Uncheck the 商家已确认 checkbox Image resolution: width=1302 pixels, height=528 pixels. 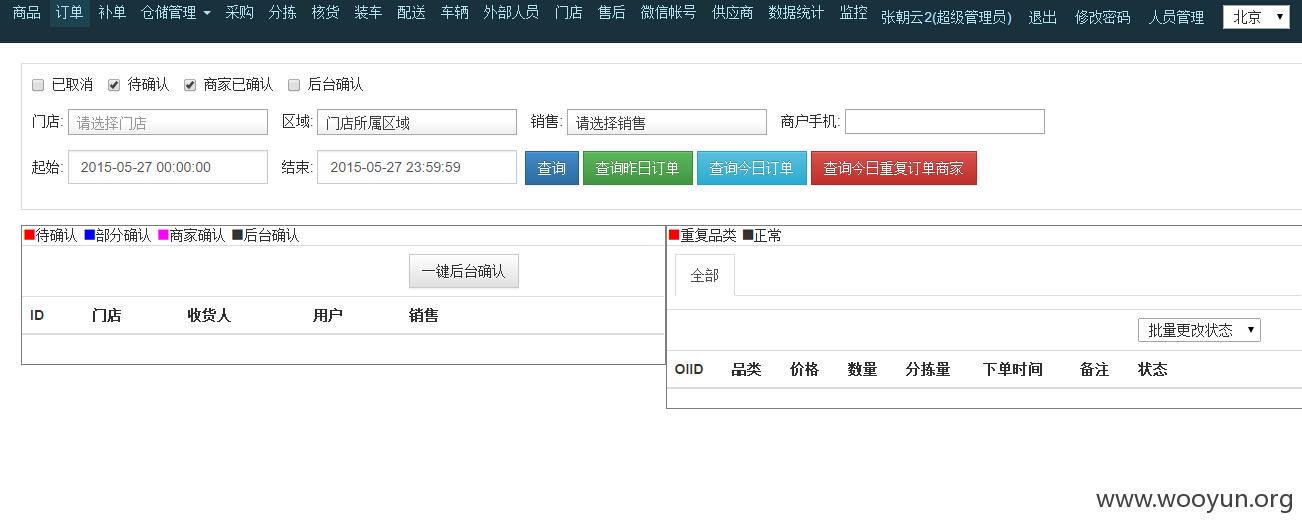[190, 85]
